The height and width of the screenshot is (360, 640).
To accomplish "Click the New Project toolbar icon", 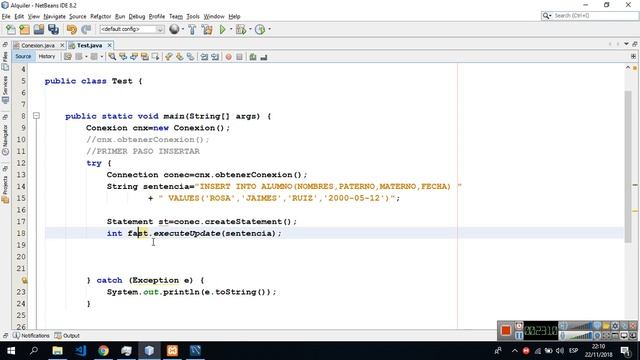I will tap(24, 29).
